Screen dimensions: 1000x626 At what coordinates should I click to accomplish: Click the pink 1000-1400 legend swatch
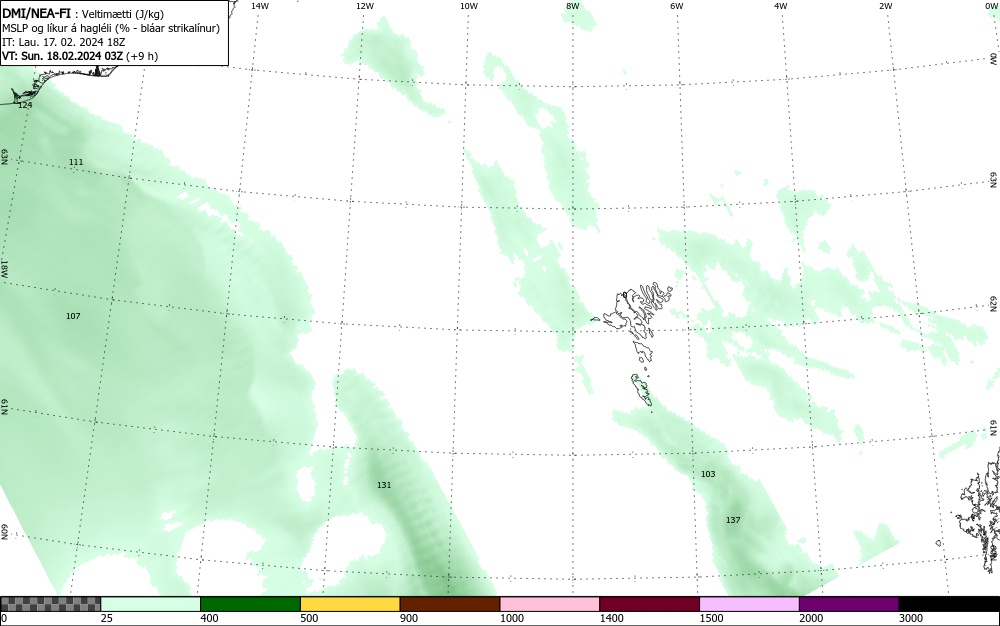[x=550, y=604]
